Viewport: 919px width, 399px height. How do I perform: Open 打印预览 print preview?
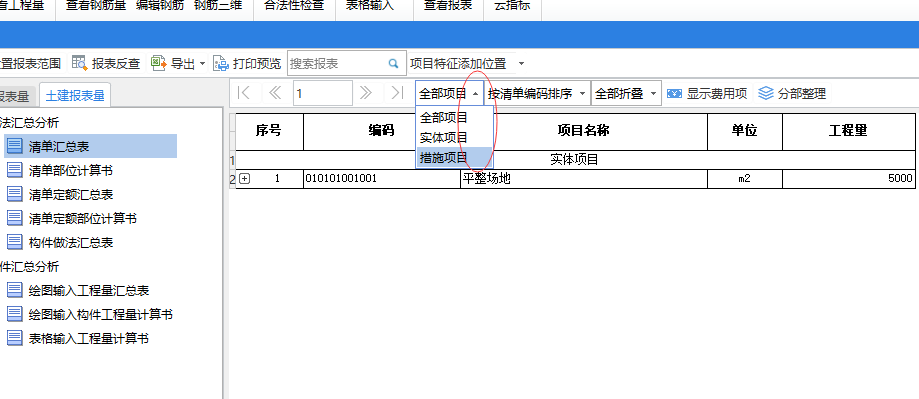247,63
